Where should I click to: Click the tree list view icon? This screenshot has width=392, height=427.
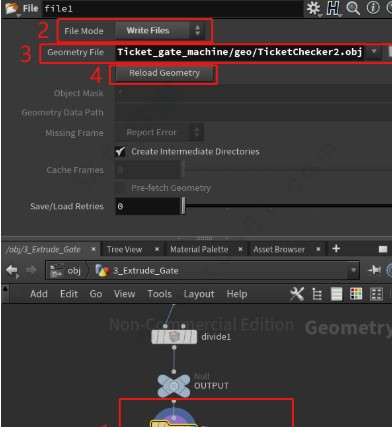tap(317, 294)
